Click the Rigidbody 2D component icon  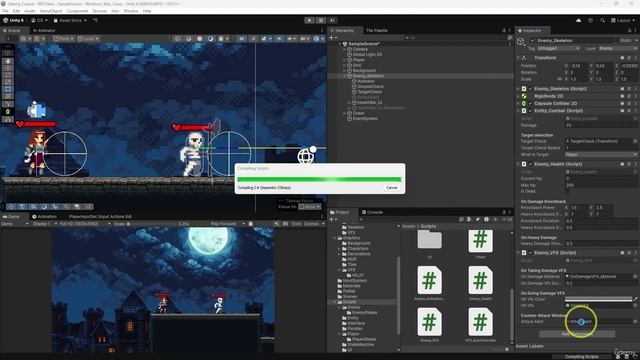pos(524,96)
